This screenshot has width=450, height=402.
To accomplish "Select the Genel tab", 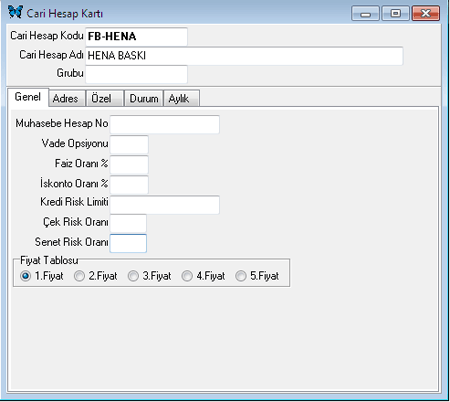I will (x=28, y=97).
